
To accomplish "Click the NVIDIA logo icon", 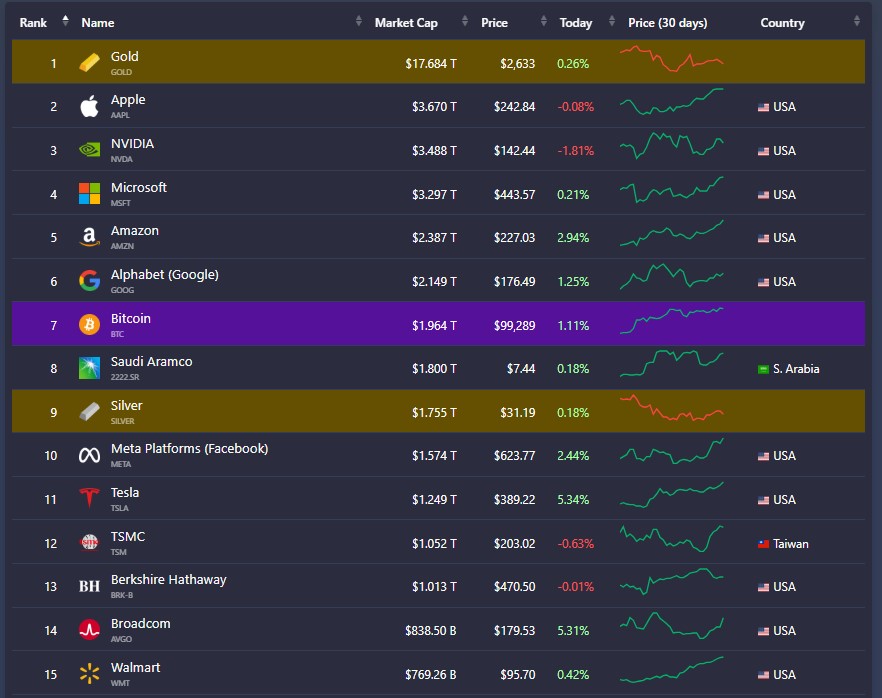I will (x=89, y=150).
